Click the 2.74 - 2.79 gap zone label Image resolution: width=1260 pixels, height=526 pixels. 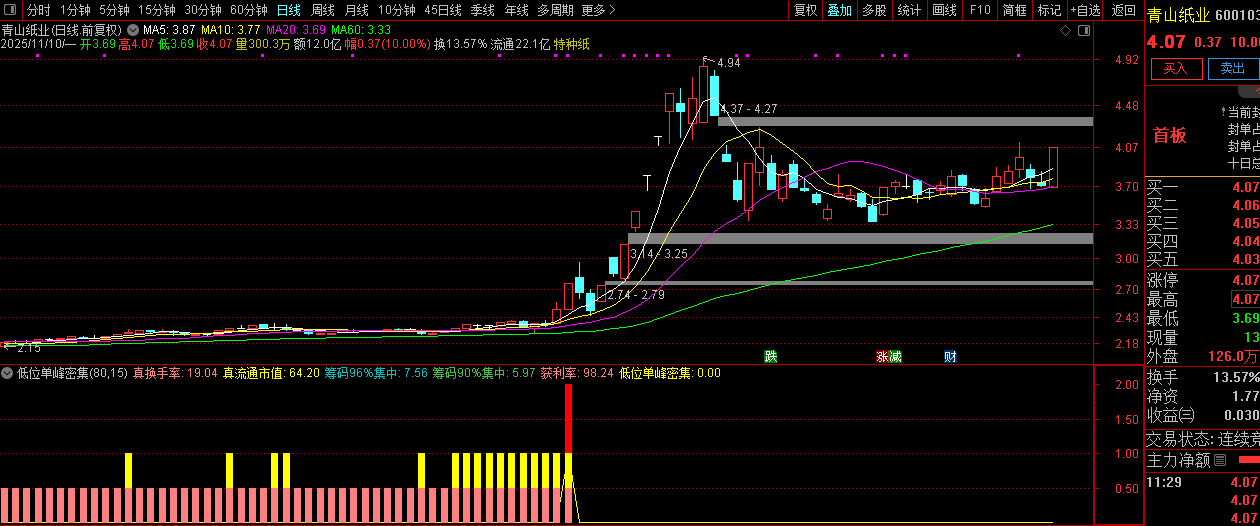click(635, 295)
